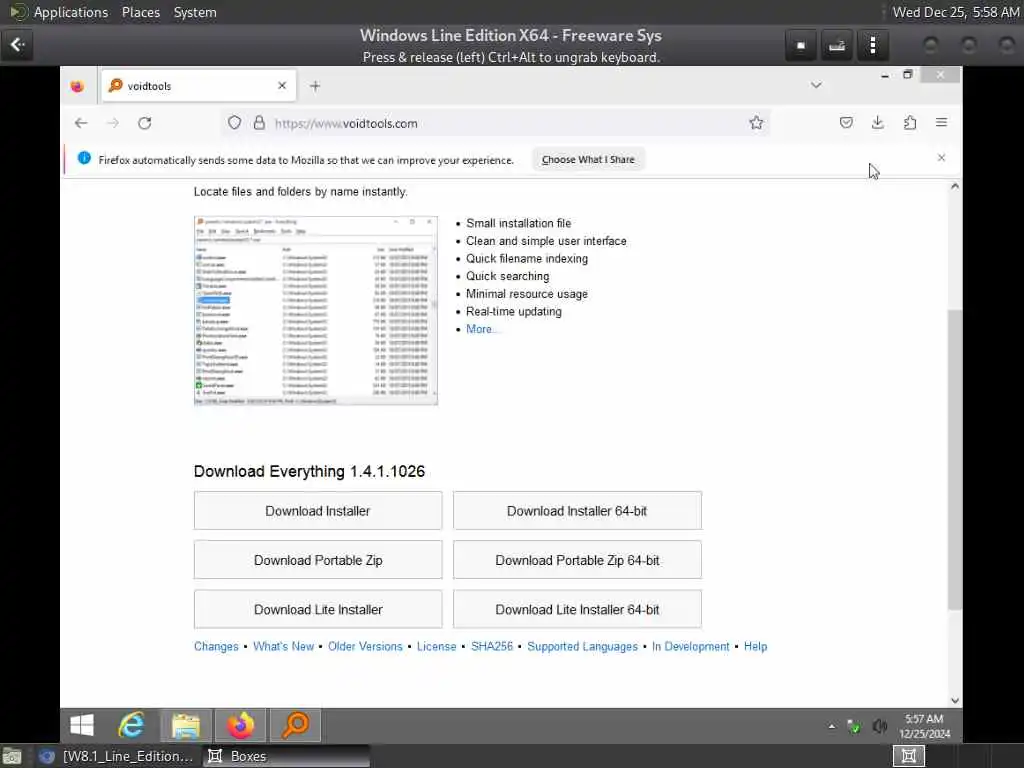The height and width of the screenshot is (768, 1024).
Task: Close the voidtools tab
Action: [282, 86]
